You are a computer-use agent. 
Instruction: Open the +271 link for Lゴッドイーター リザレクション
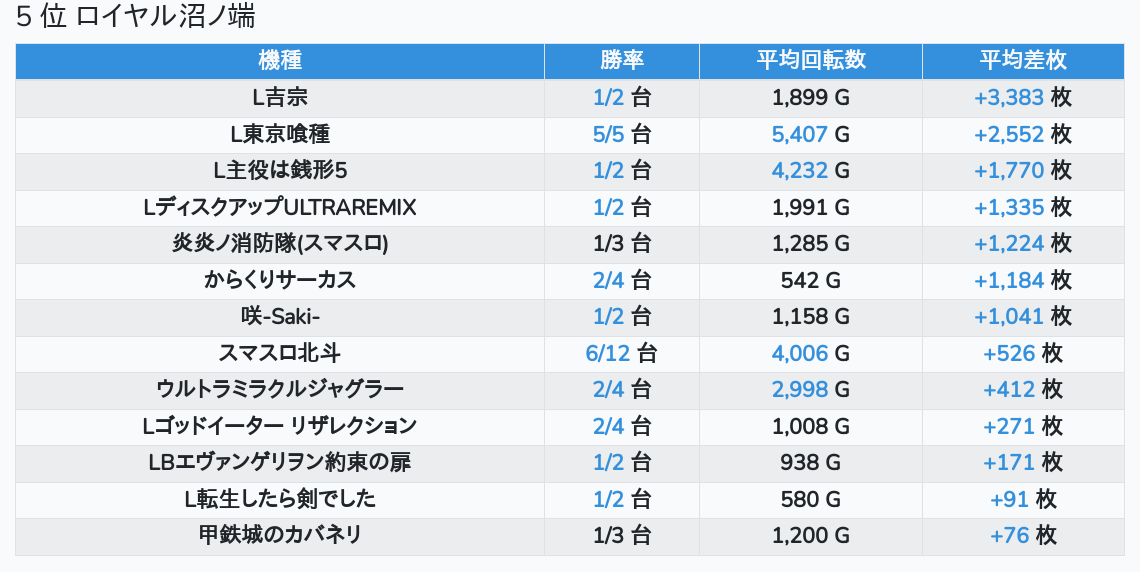pos(1008,426)
